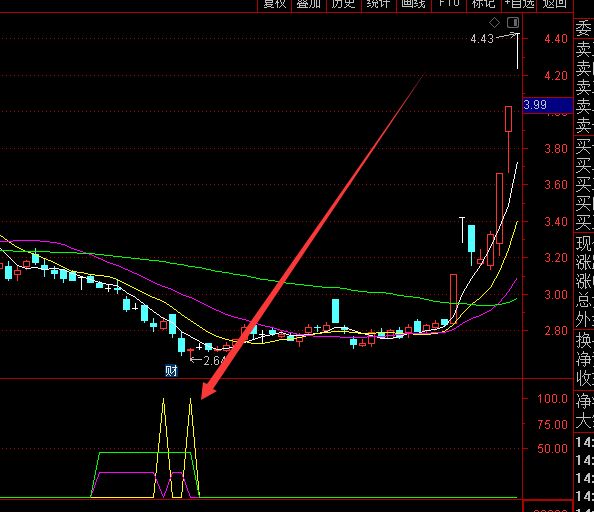
Task: Click the latest red candlestick near 3.99
Action: tap(508, 119)
